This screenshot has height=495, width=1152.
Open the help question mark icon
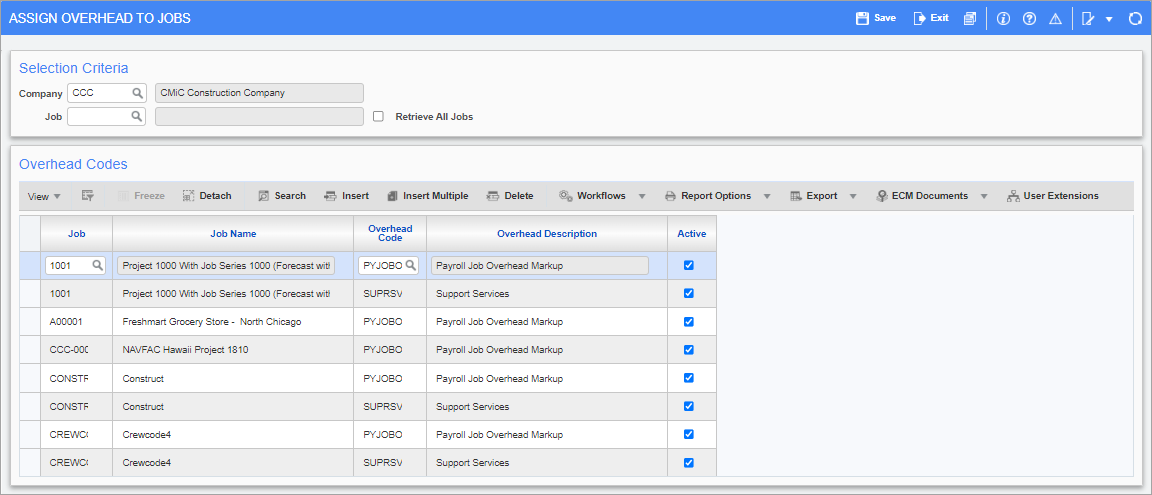tap(1029, 18)
